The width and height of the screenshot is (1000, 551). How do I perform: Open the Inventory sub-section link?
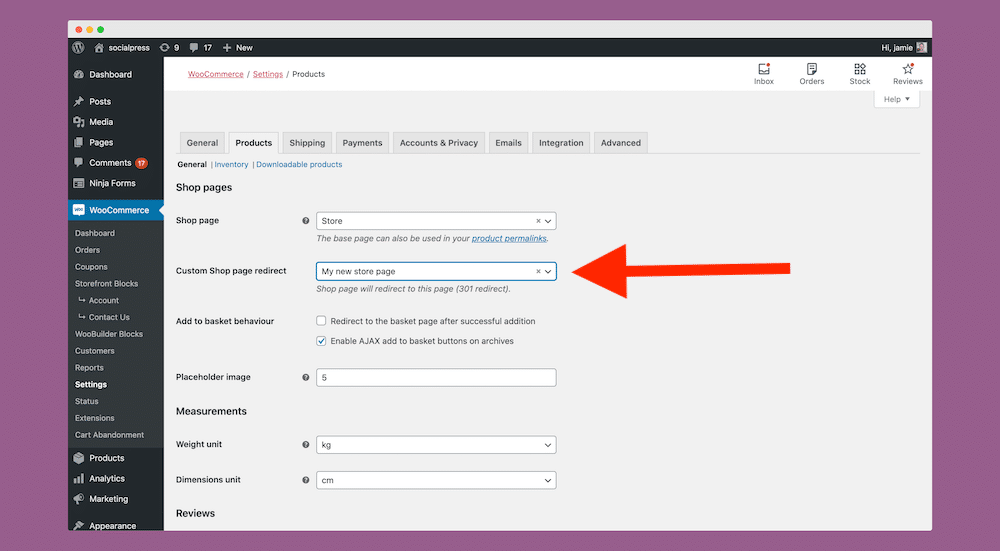click(232, 165)
